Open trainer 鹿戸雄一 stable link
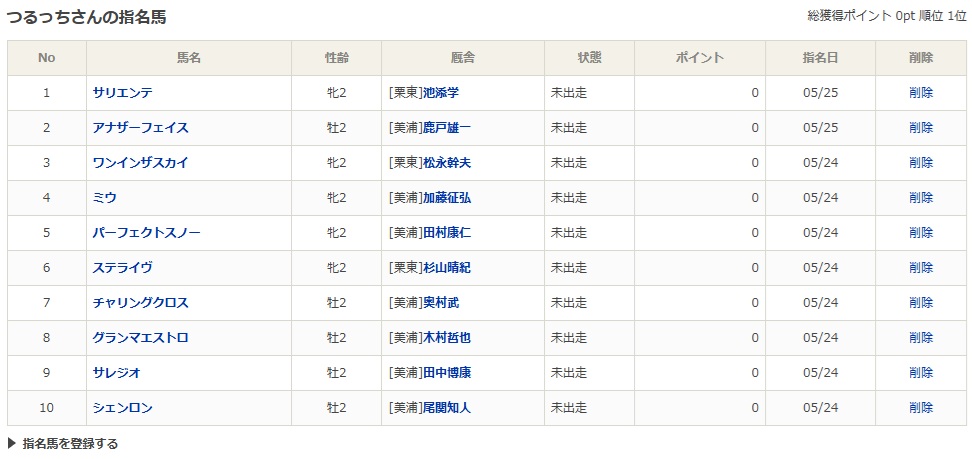972x459 pixels. click(447, 128)
